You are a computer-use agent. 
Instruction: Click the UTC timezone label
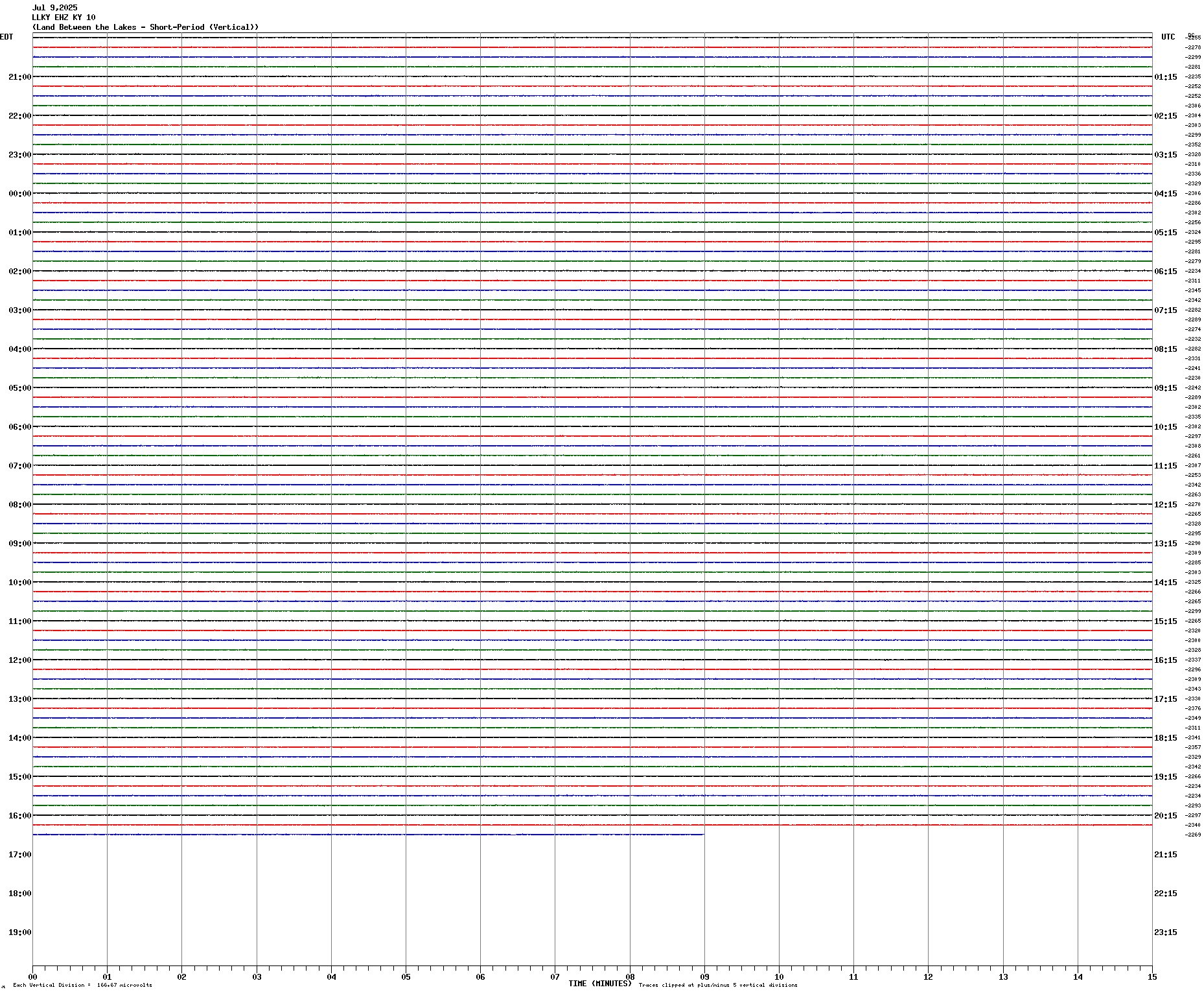pos(1168,37)
